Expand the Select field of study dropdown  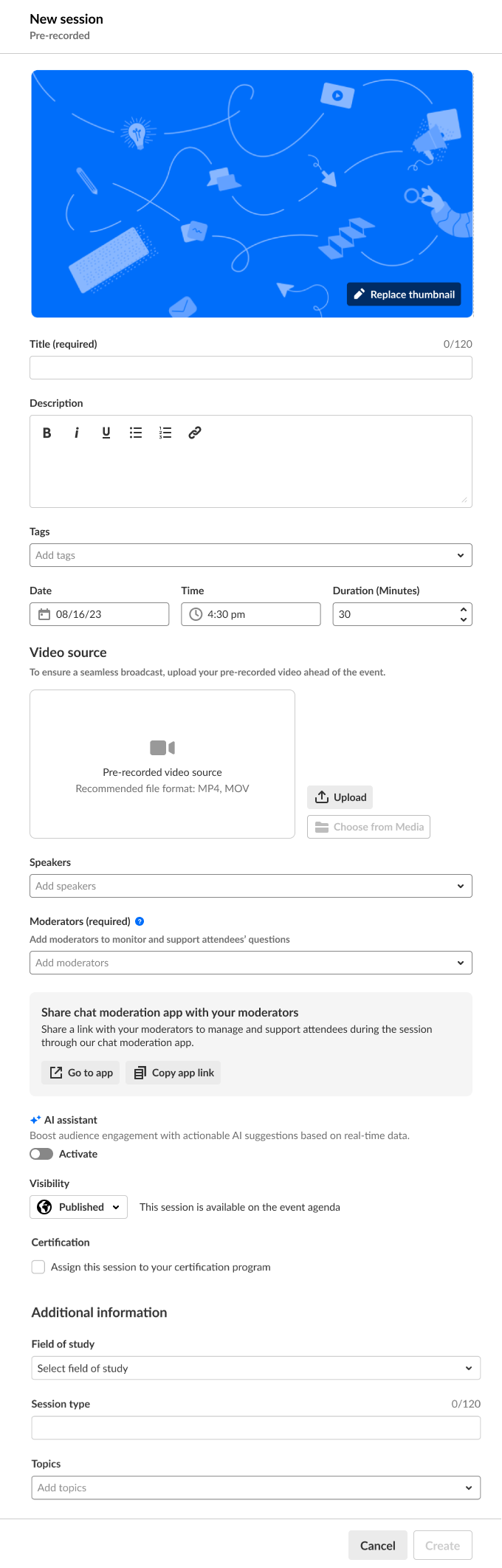pos(468,1368)
